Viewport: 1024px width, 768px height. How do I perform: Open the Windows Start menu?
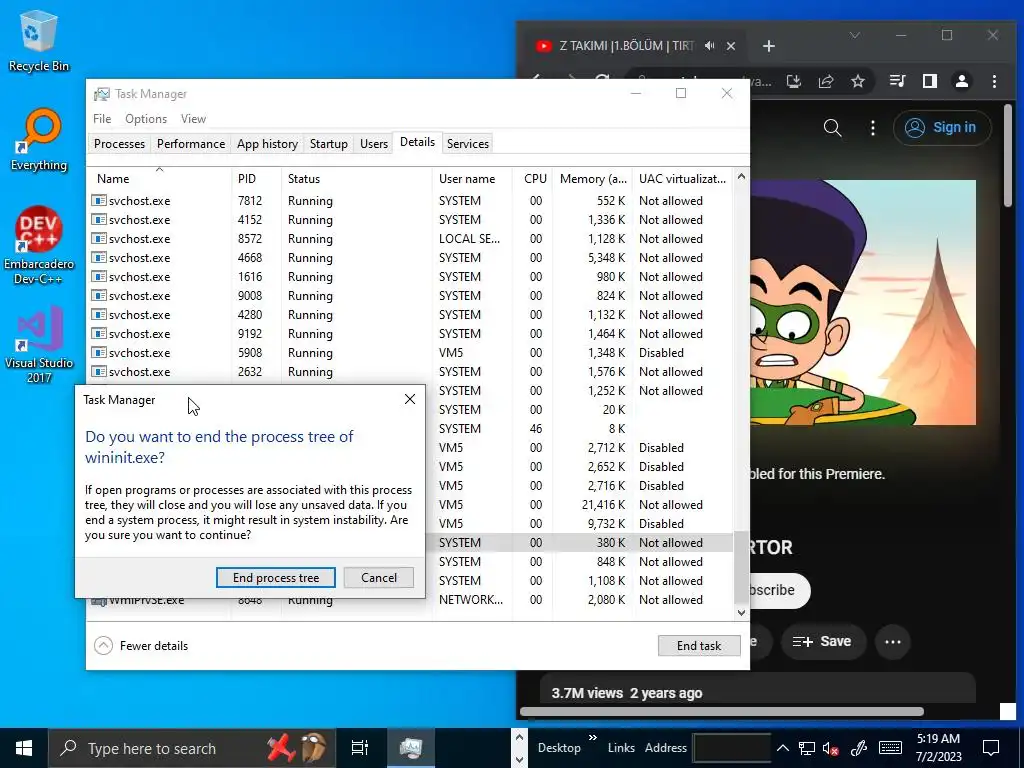[x=24, y=748]
